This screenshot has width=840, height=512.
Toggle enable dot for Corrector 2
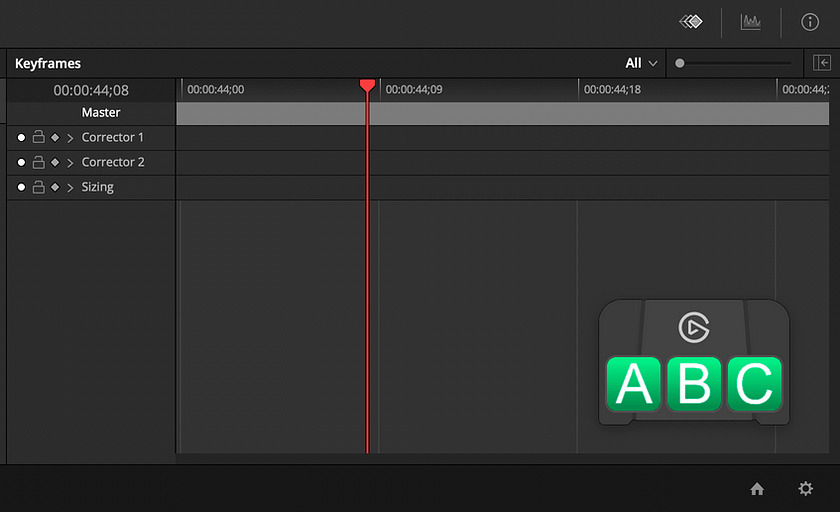tap(21, 162)
